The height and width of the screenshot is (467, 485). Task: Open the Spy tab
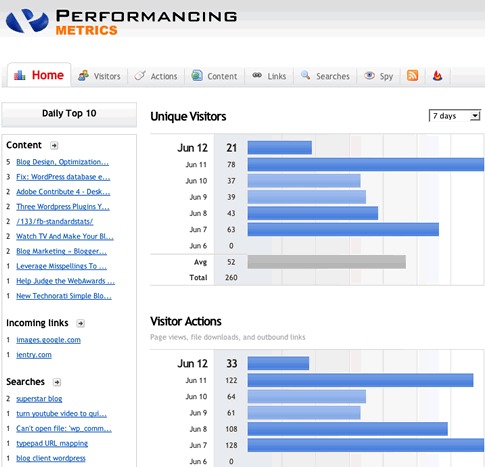pos(378,76)
